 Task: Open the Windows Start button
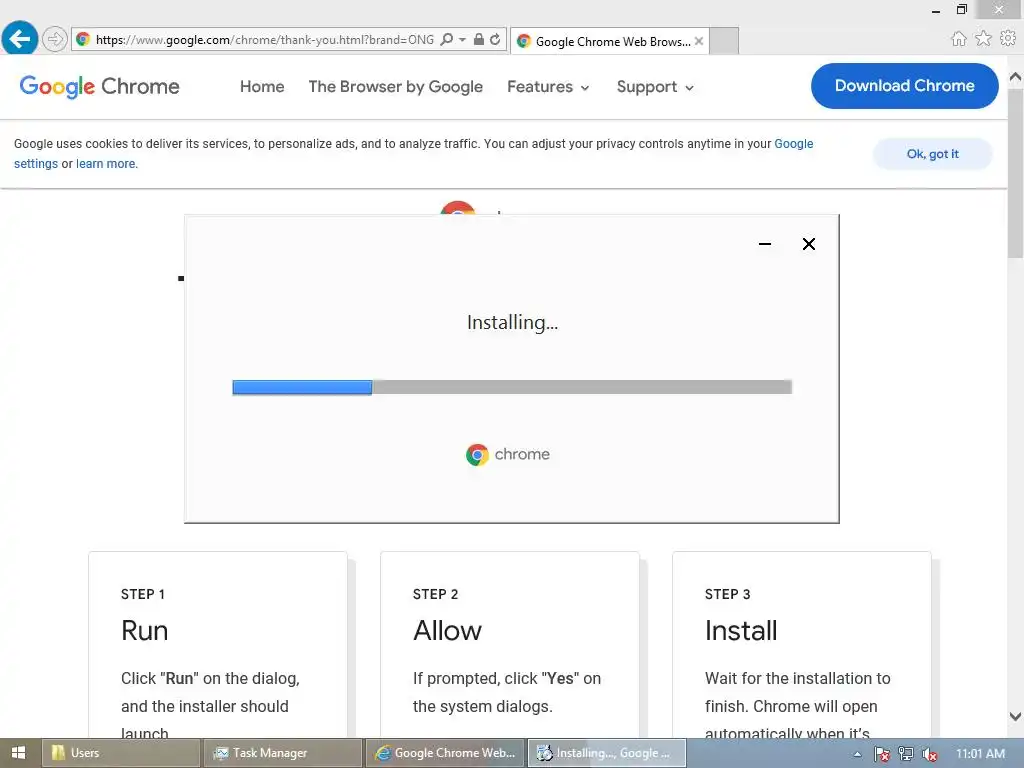click(18, 753)
